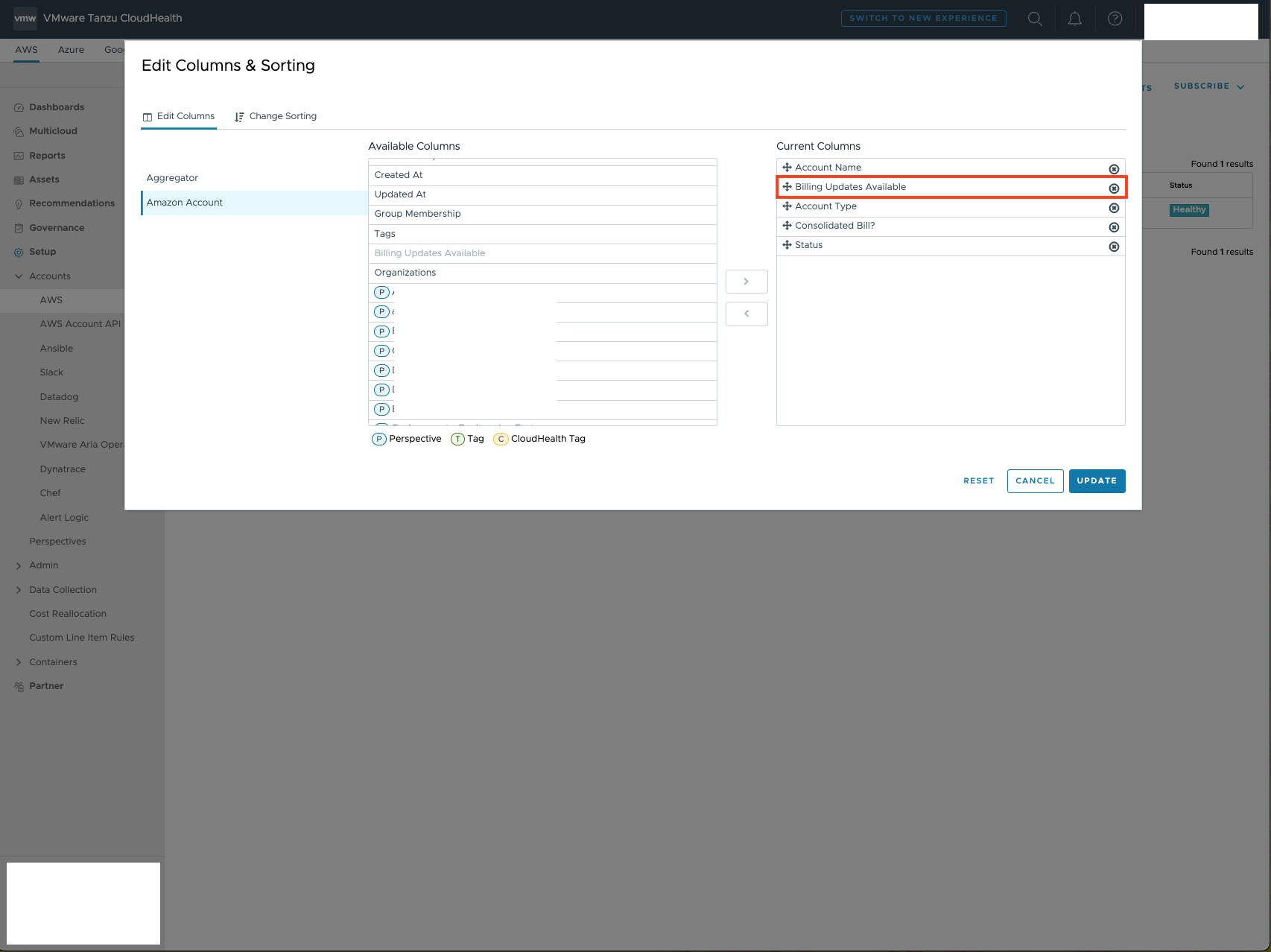This screenshot has height=952, width=1271.
Task: Click the Reports sidebar icon
Action: [19, 156]
